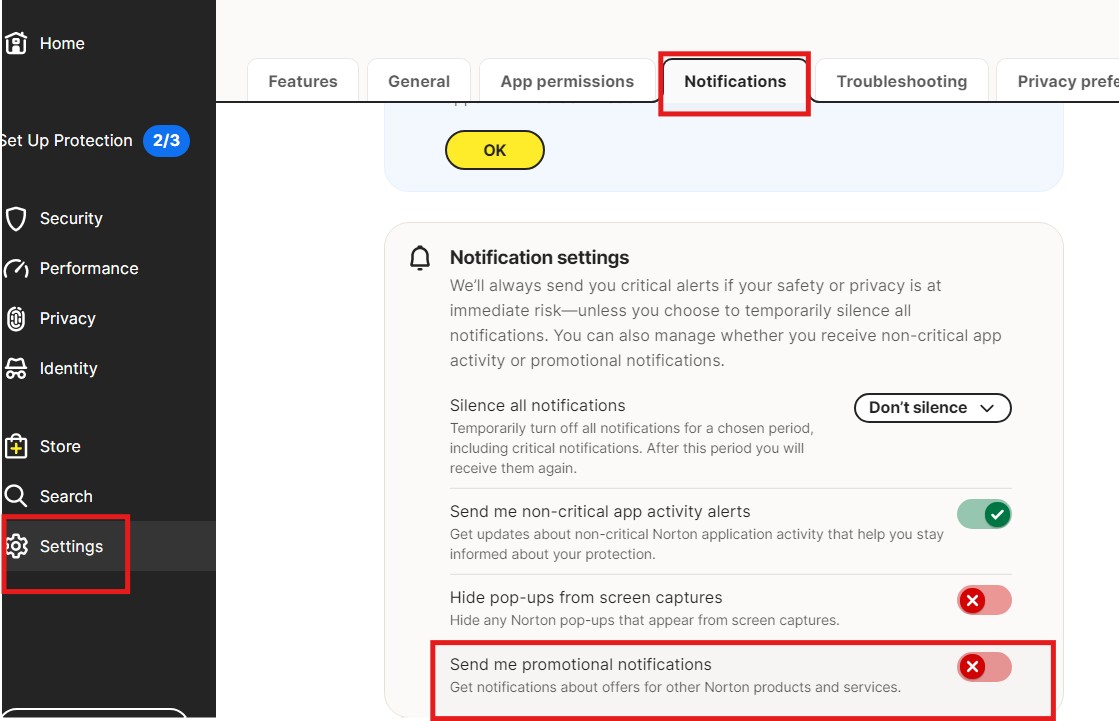1119x721 pixels.
Task: Turn on promotional notifications toggle
Action: coord(984,667)
